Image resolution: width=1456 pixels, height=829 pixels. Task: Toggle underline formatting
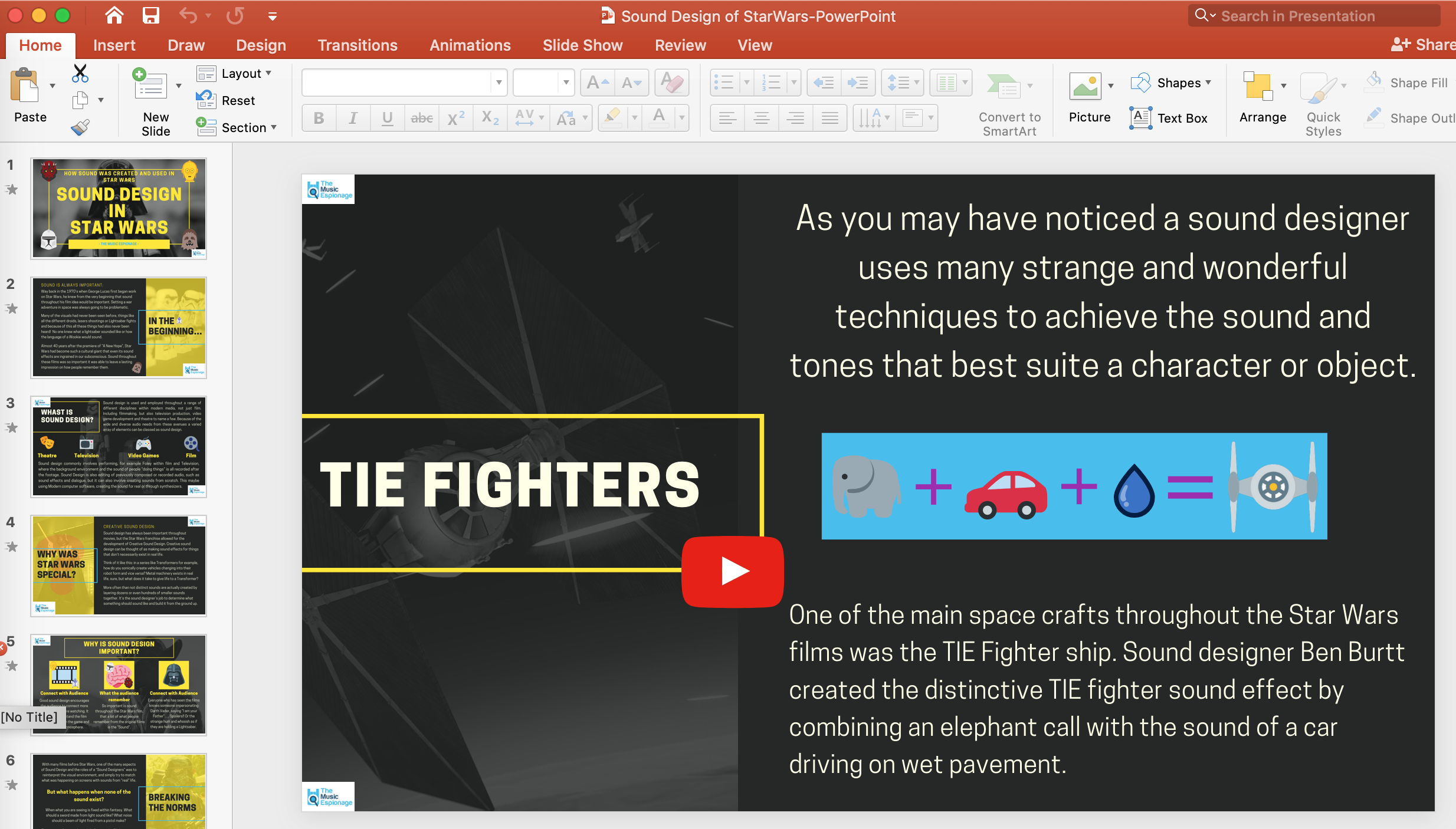(x=387, y=118)
